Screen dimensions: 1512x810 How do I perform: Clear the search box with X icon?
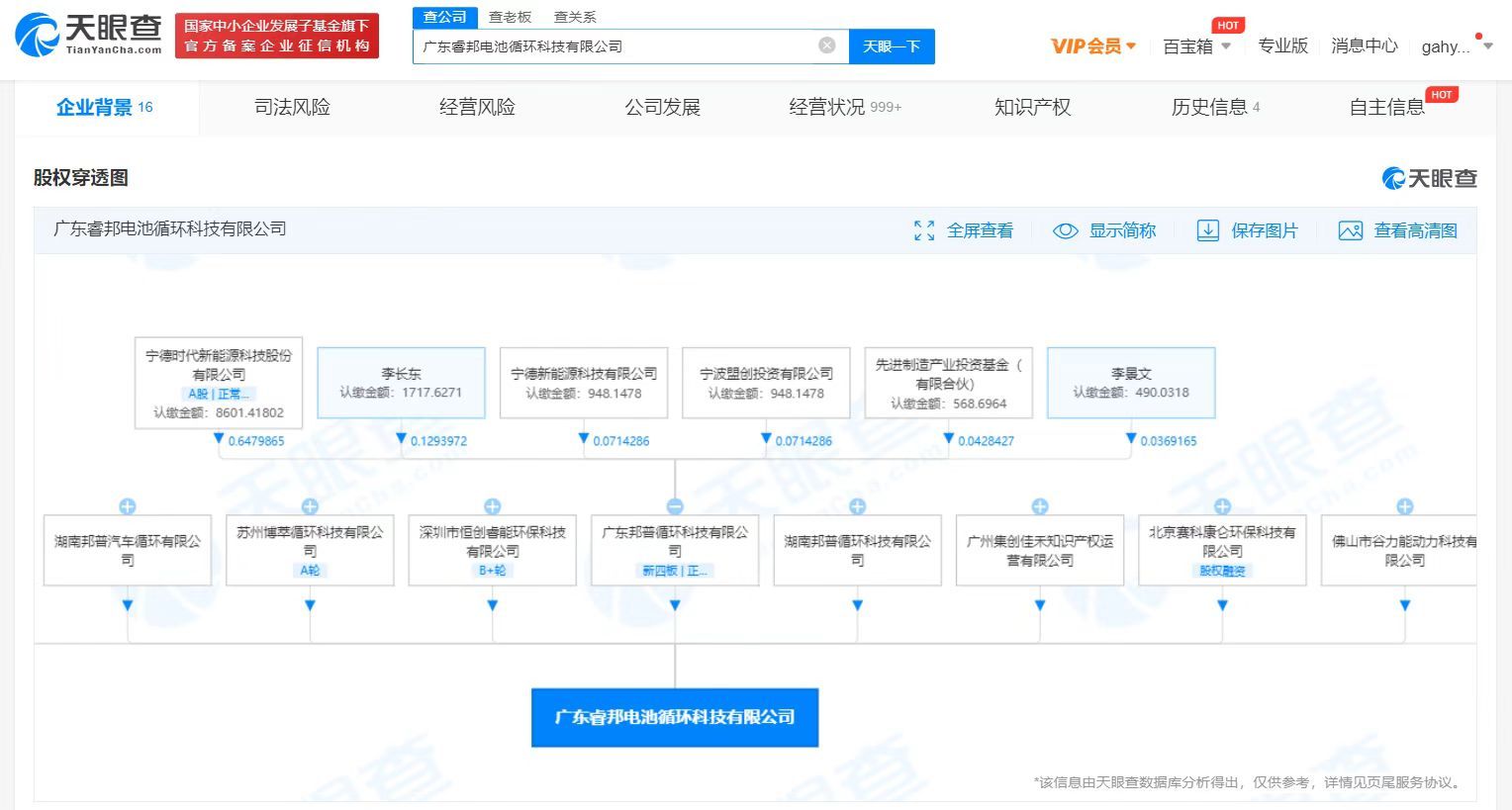827,45
